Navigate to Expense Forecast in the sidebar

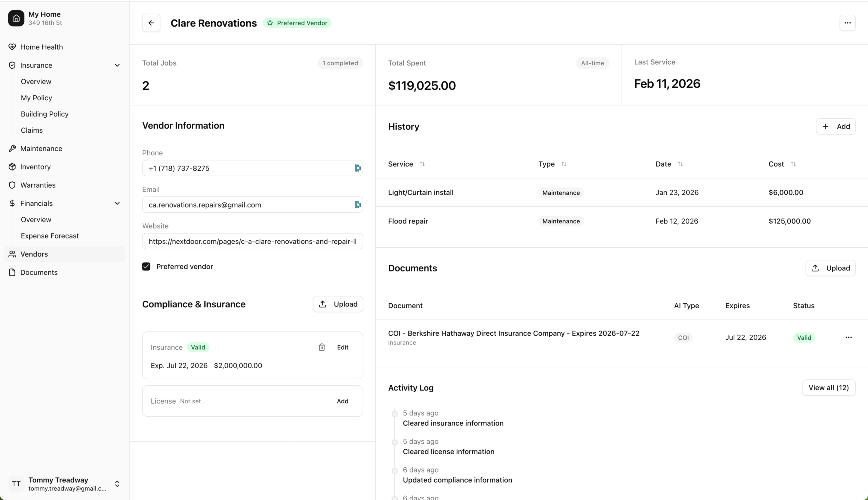pos(50,236)
